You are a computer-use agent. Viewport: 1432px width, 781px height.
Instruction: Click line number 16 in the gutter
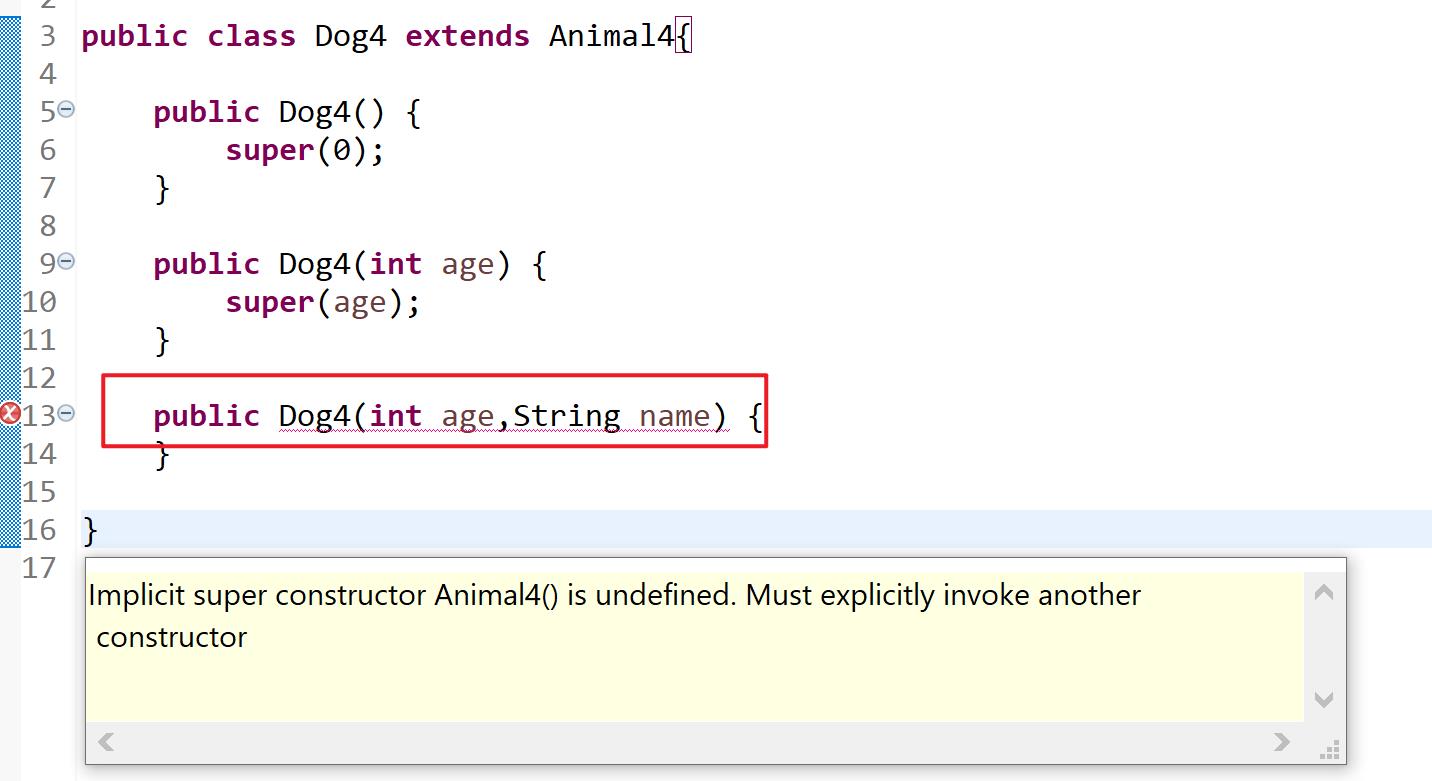tap(39, 529)
